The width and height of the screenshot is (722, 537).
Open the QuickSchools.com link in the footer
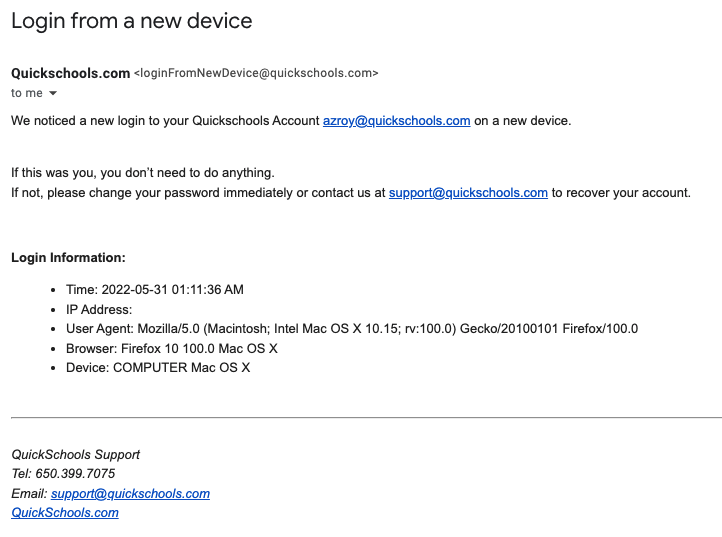65,513
